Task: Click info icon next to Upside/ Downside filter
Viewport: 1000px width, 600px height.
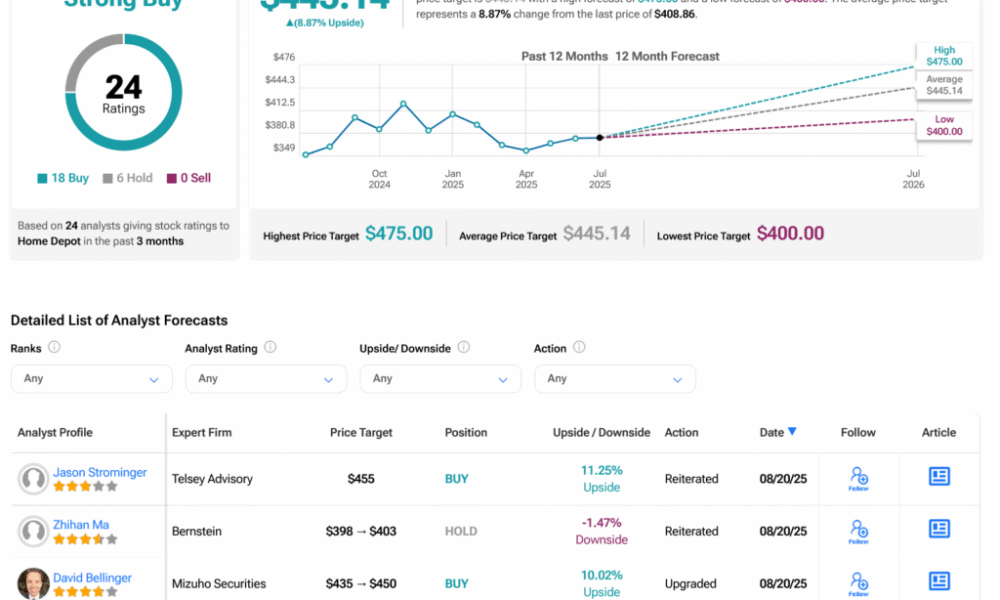Action: [x=464, y=348]
